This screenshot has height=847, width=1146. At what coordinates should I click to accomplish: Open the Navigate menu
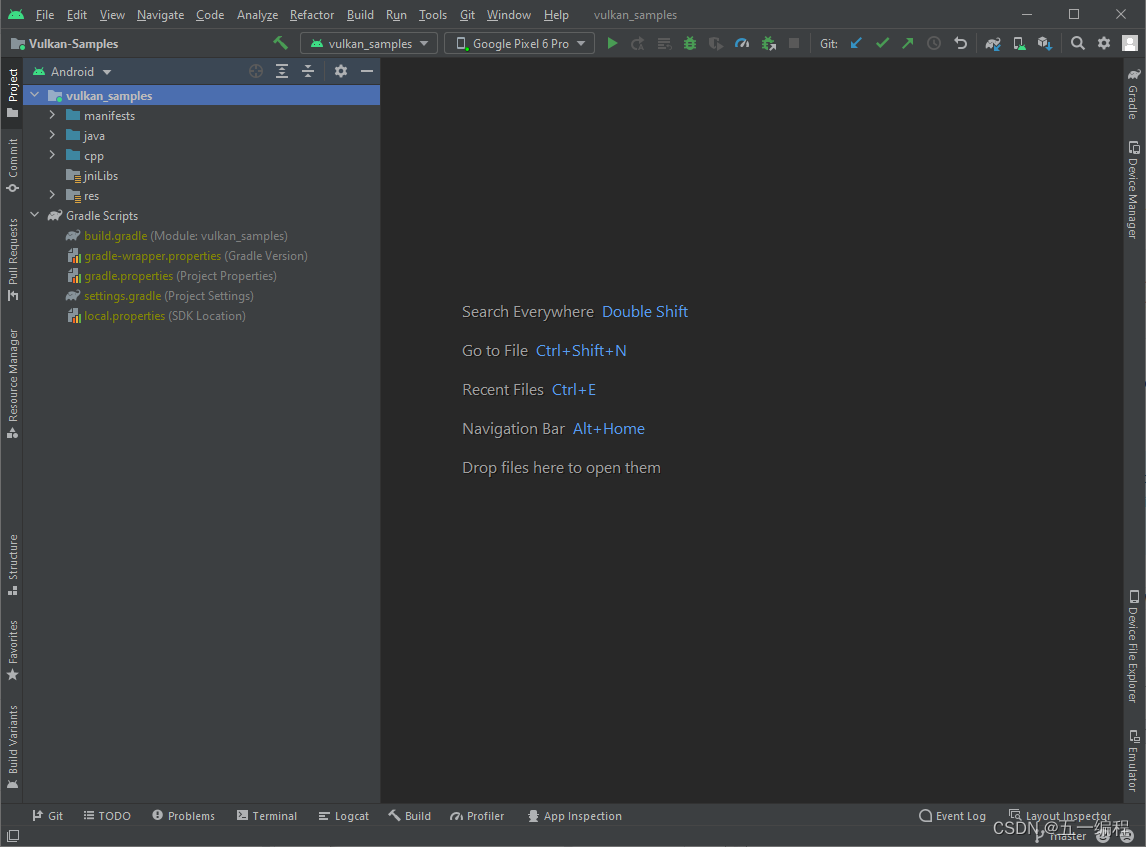click(160, 15)
